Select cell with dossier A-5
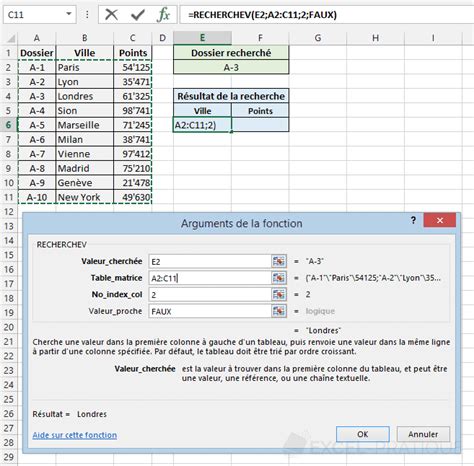Viewport: 474px width, 466px height. click(37, 125)
